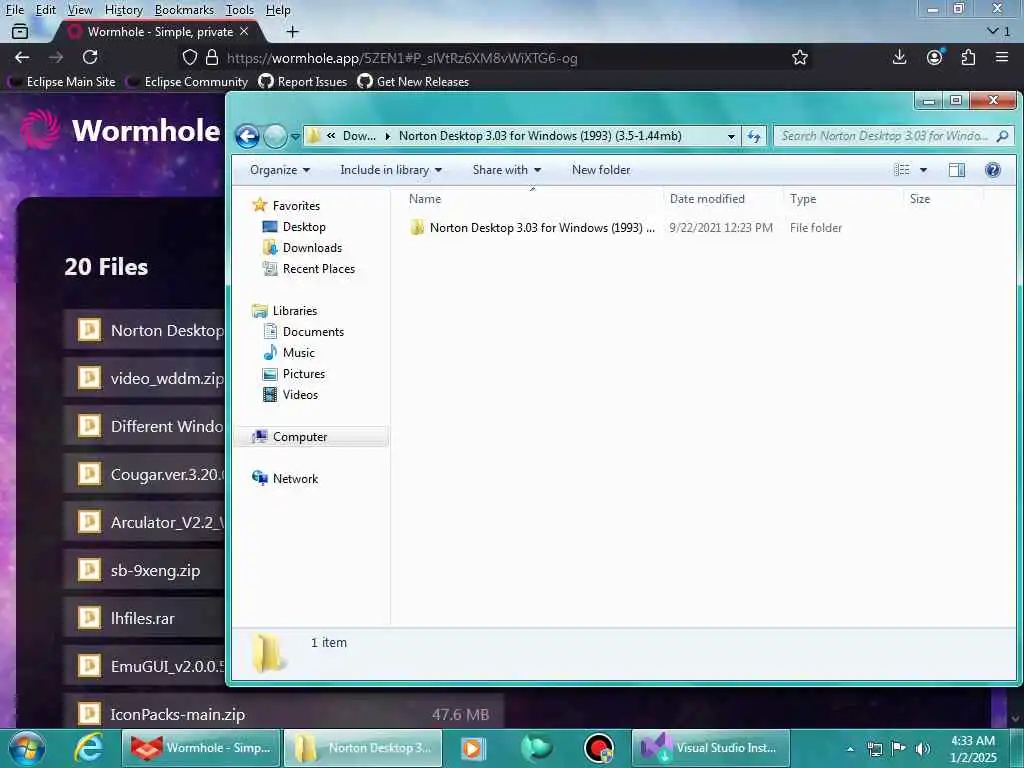Open Eclipse Community bookmark
This screenshot has width=1024, height=768.
pos(187,82)
